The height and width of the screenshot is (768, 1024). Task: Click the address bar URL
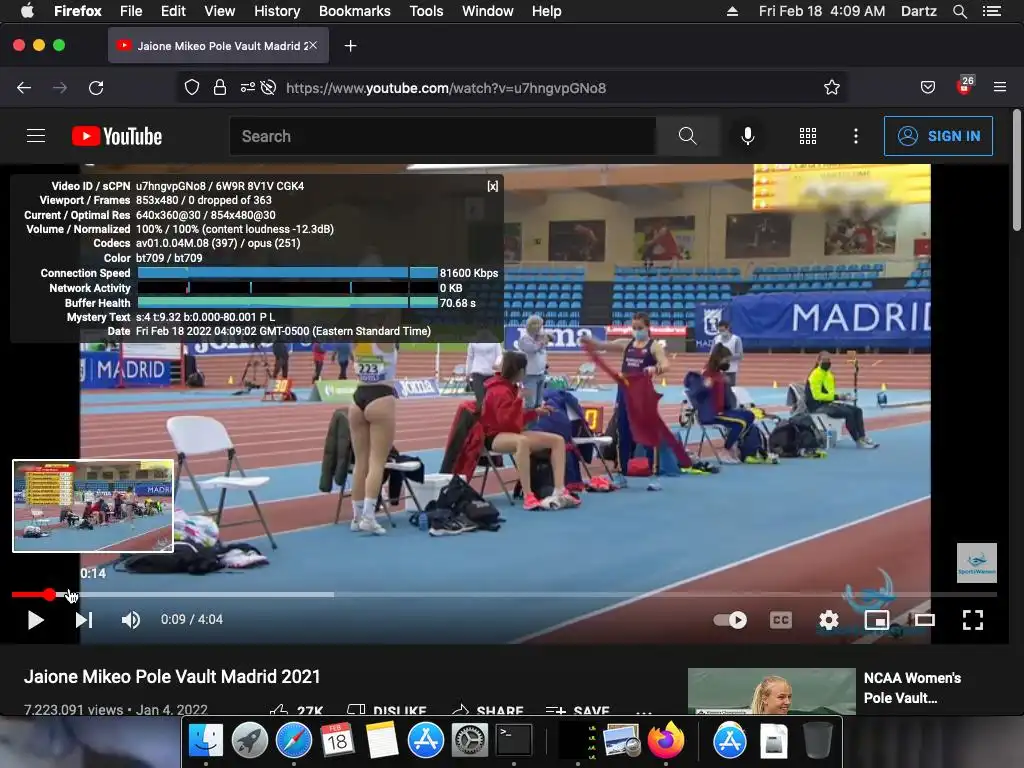click(x=446, y=88)
